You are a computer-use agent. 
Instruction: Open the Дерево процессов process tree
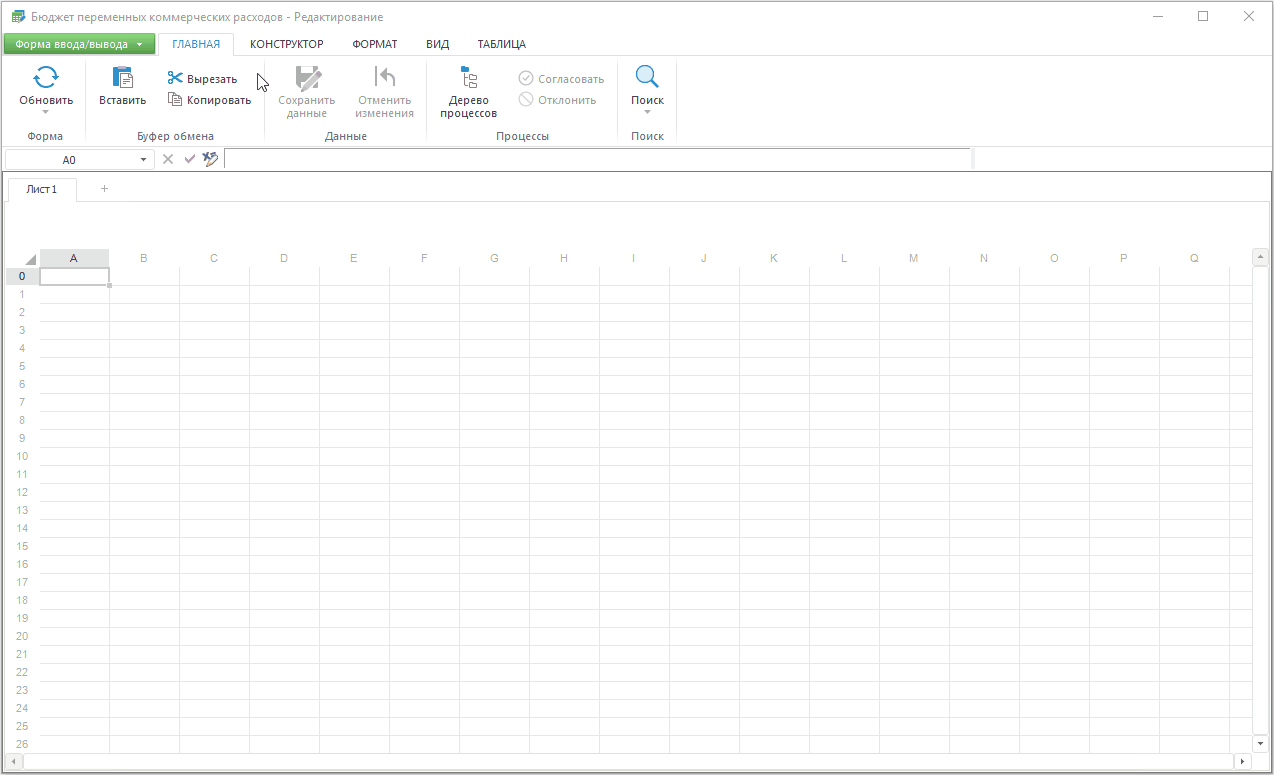tap(468, 91)
